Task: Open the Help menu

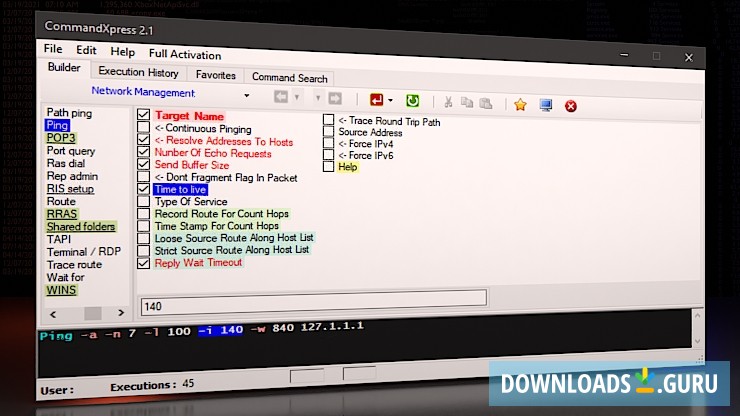Action: pyautogui.click(x=123, y=51)
